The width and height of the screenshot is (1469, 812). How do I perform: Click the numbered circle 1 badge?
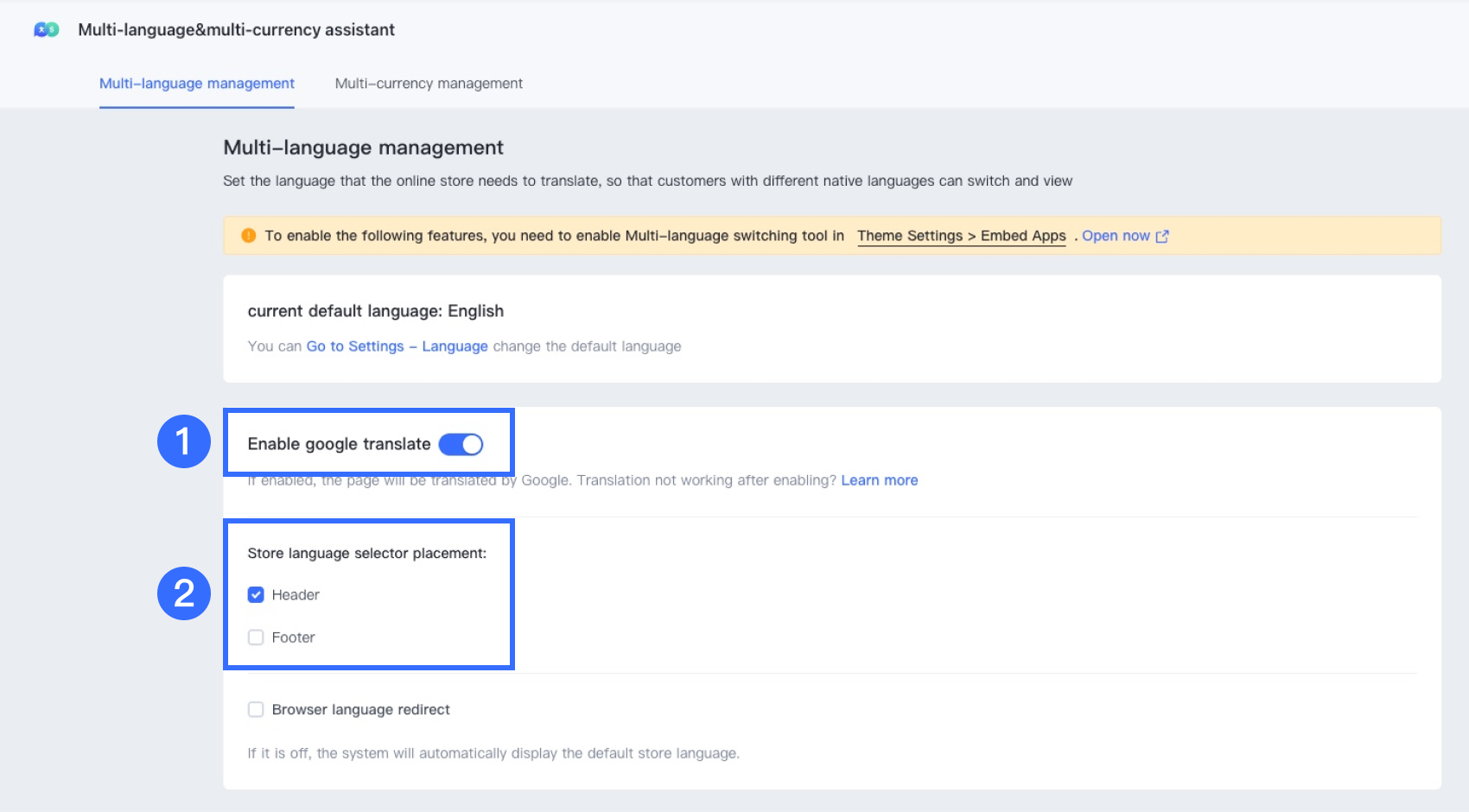183,441
